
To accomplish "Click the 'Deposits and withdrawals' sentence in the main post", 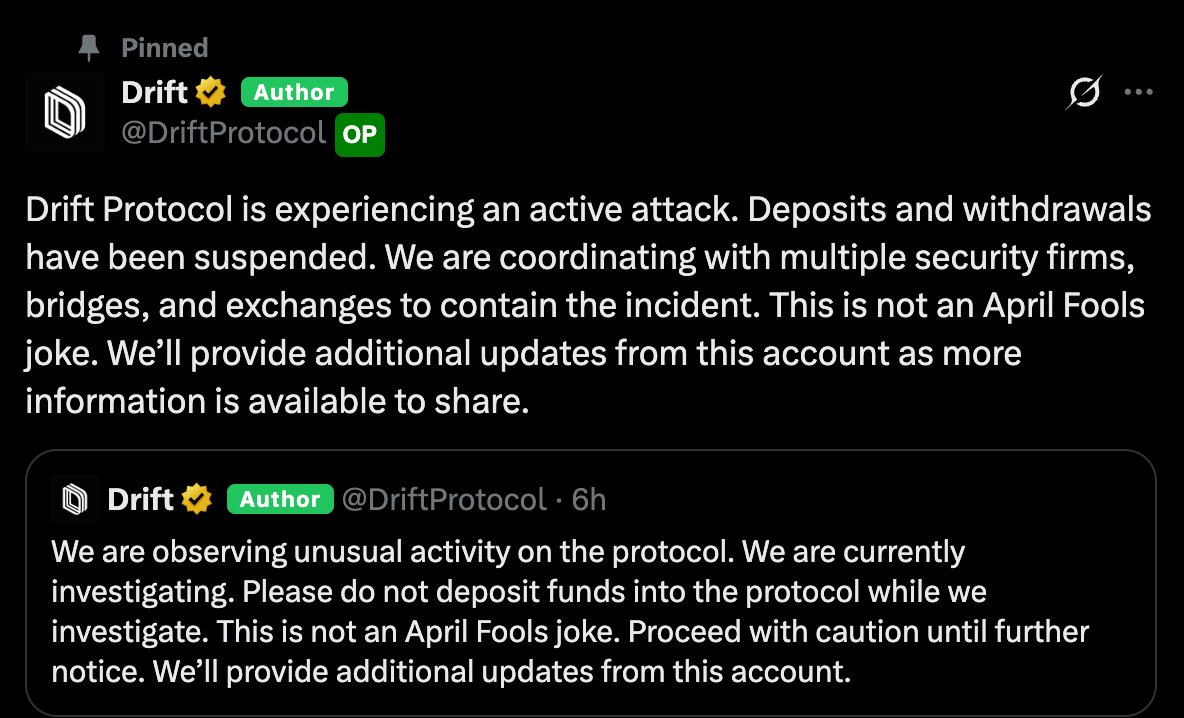I will pyautogui.click(x=918, y=212).
